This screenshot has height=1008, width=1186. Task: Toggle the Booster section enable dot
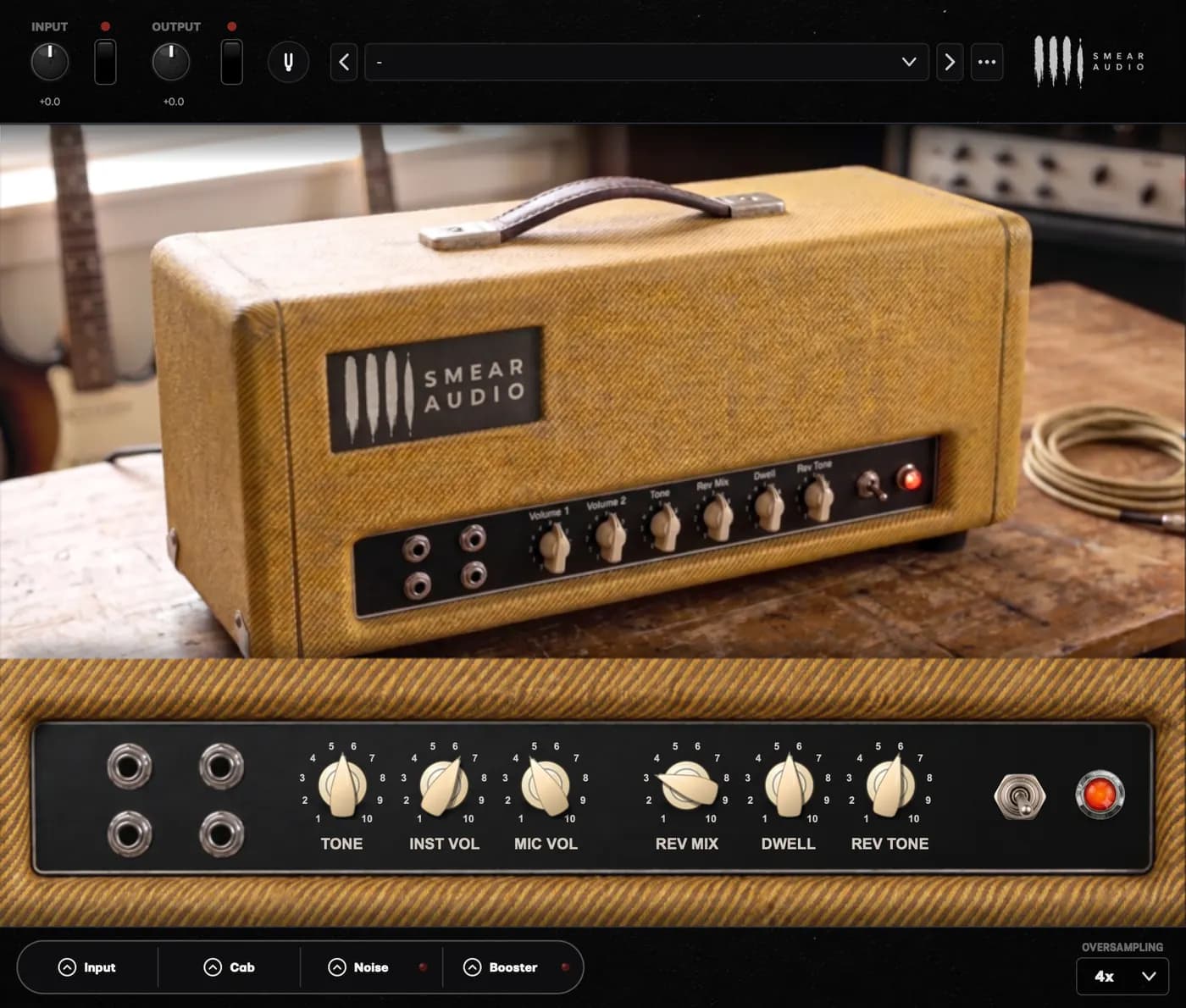565,967
